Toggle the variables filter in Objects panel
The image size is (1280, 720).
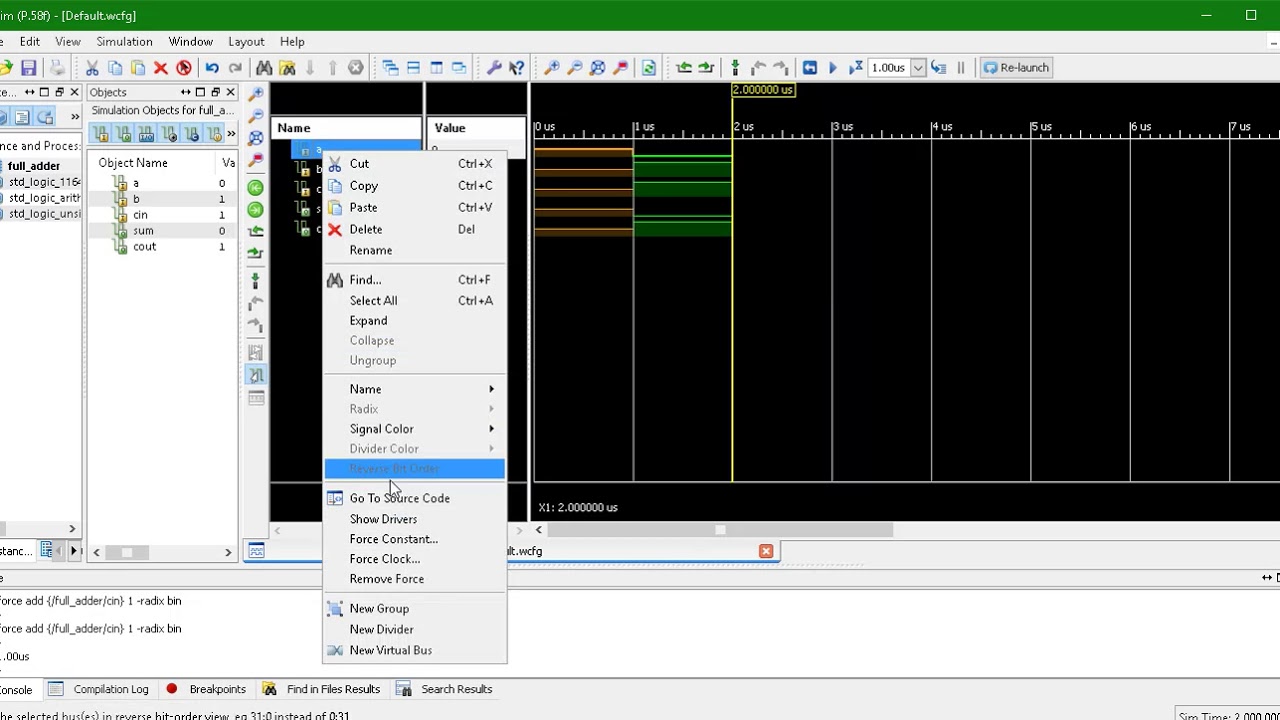[x=215, y=134]
